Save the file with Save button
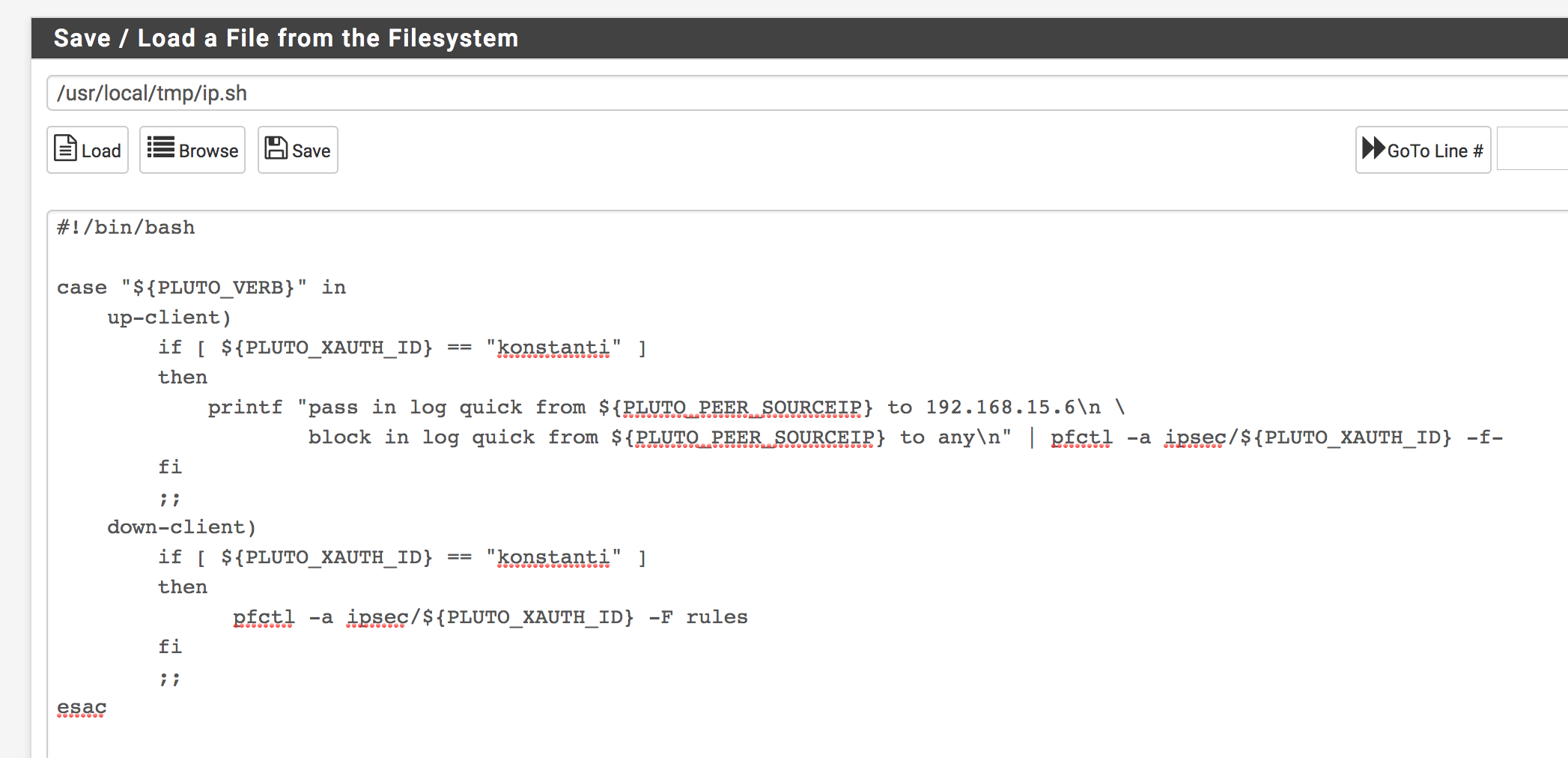This screenshot has height=758, width=1568. tap(298, 150)
